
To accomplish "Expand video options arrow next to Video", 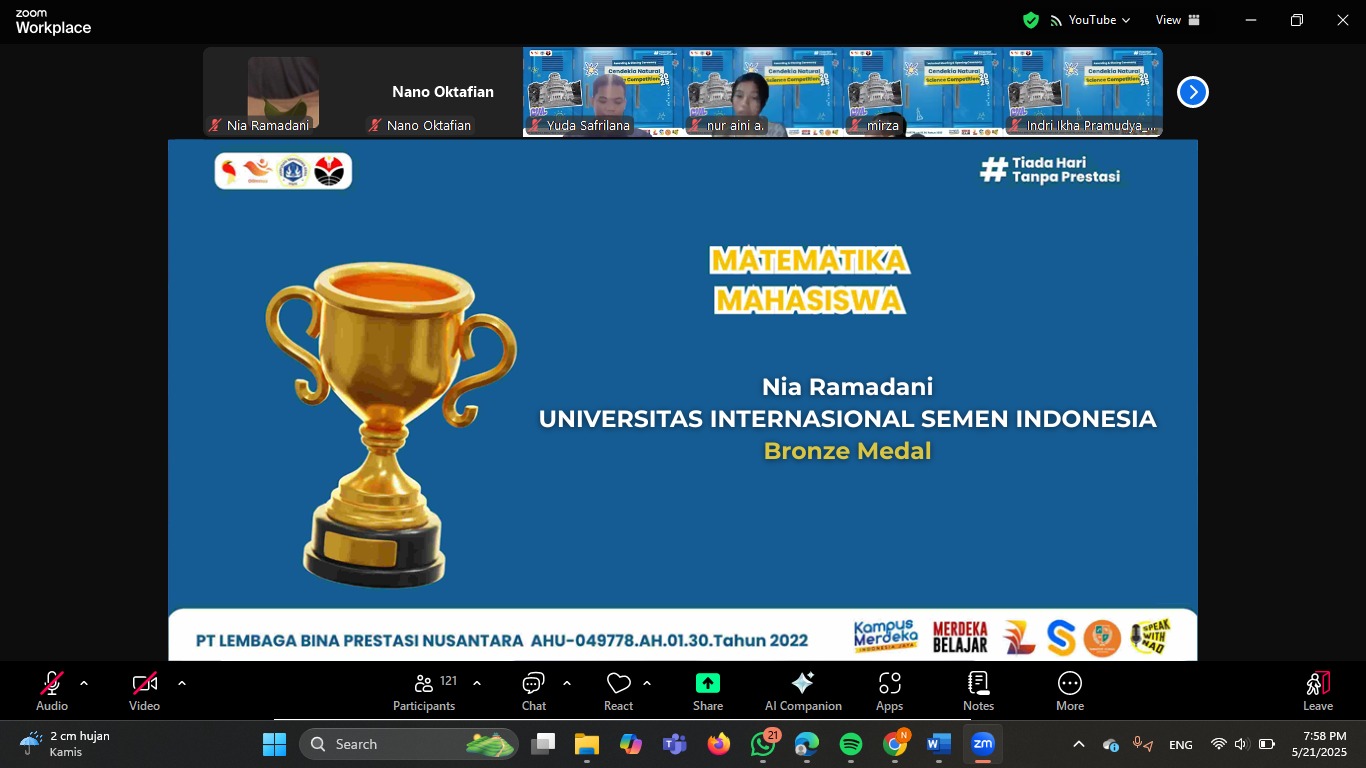I will tap(182, 684).
